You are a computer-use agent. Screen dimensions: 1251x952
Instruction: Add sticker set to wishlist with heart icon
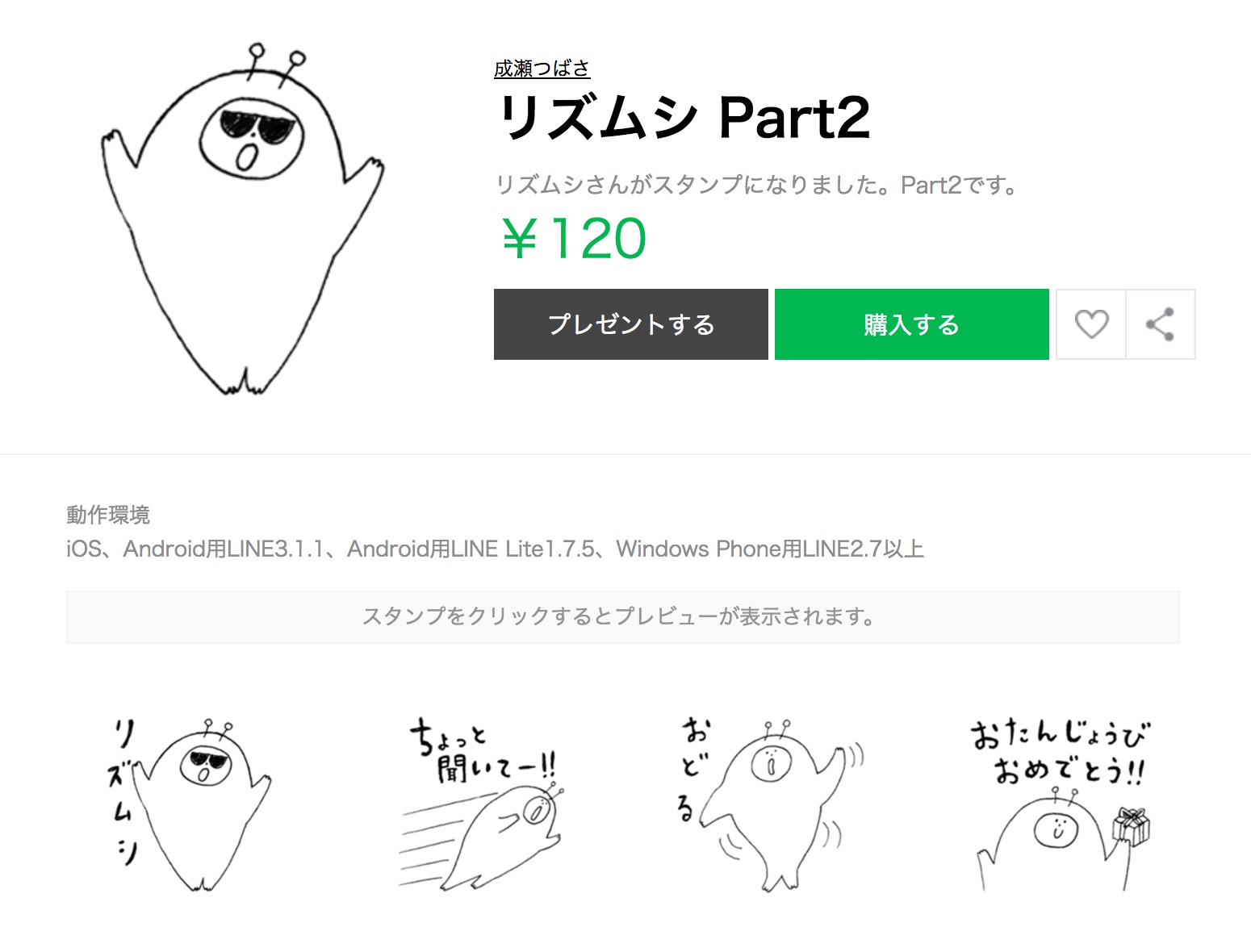point(1091,324)
